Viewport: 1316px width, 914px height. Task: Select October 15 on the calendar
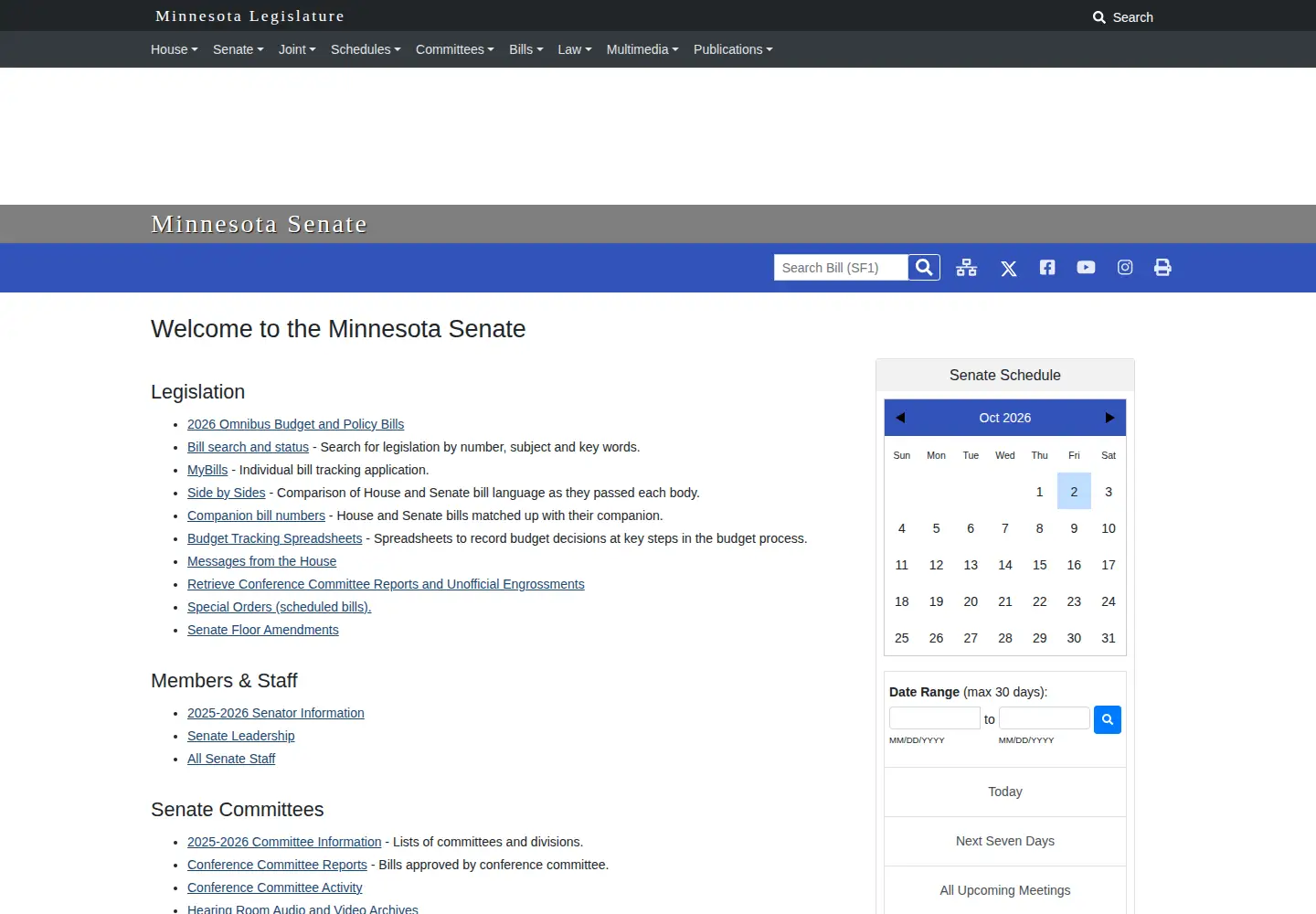[x=1039, y=565]
